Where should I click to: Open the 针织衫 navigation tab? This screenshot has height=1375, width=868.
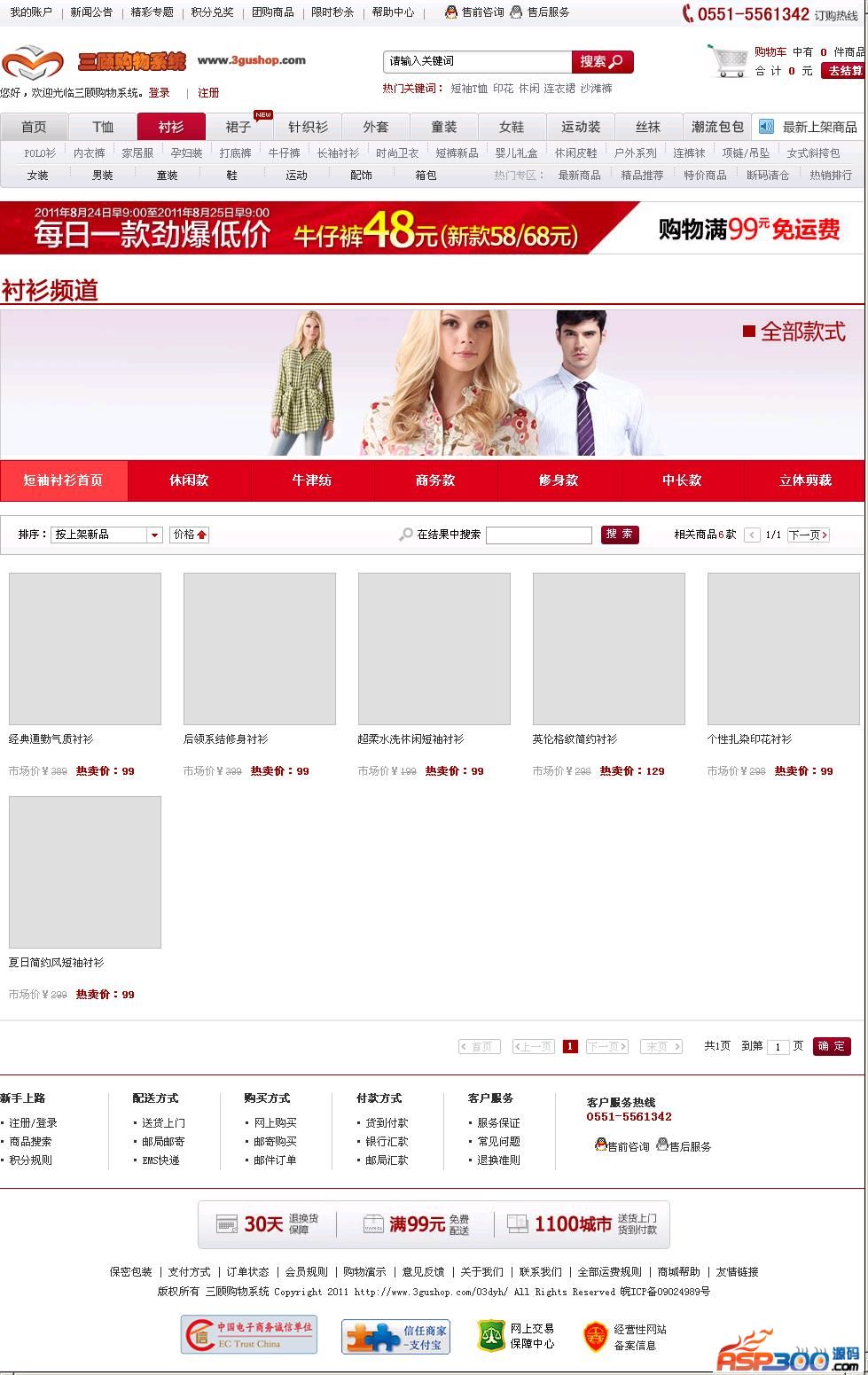tap(308, 127)
